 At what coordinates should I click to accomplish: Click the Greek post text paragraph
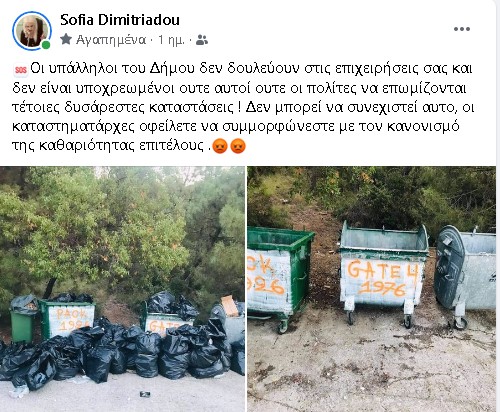tap(243, 107)
